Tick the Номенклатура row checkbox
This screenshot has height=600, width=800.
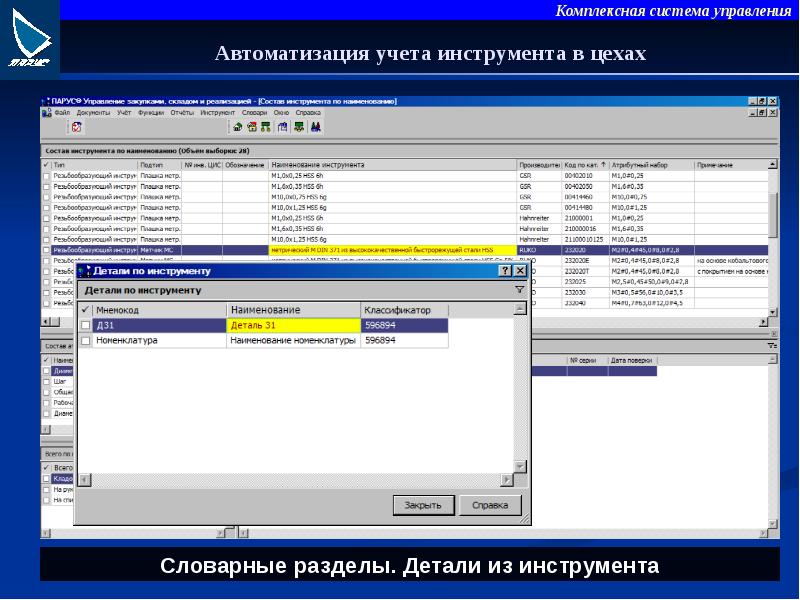86,341
